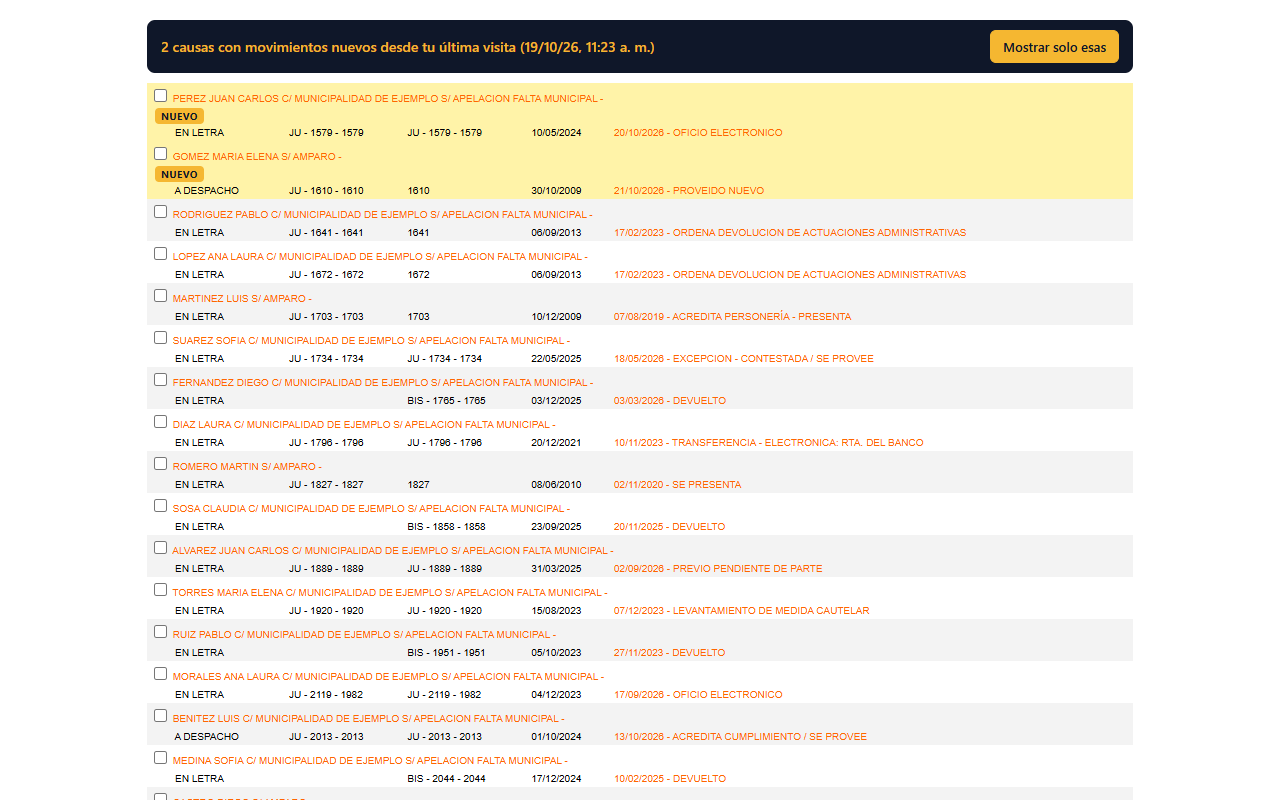The height and width of the screenshot is (800, 1280).
Task: Mark the MARTINEZ LUIS S/ AMPARO checkbox
Action: pos(160,296)
